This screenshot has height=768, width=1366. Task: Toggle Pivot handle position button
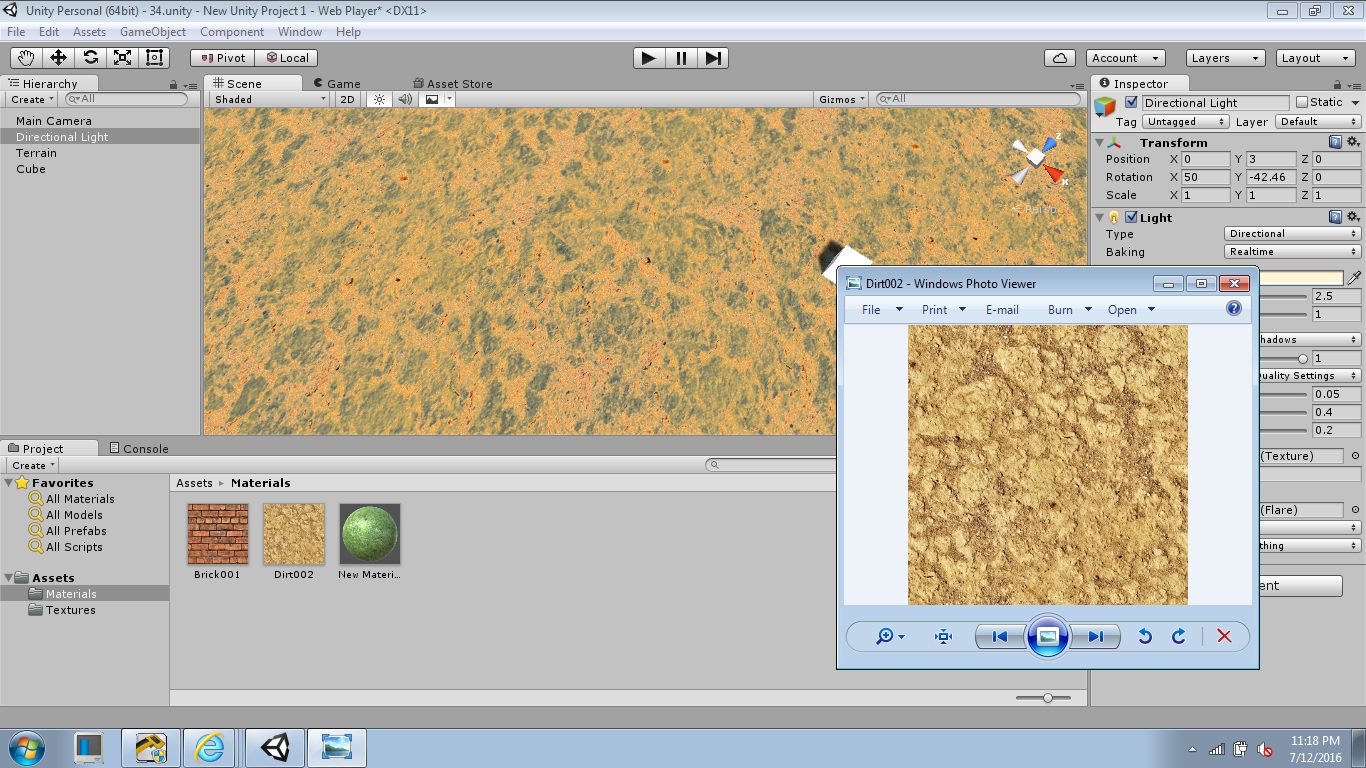[223, 58]
